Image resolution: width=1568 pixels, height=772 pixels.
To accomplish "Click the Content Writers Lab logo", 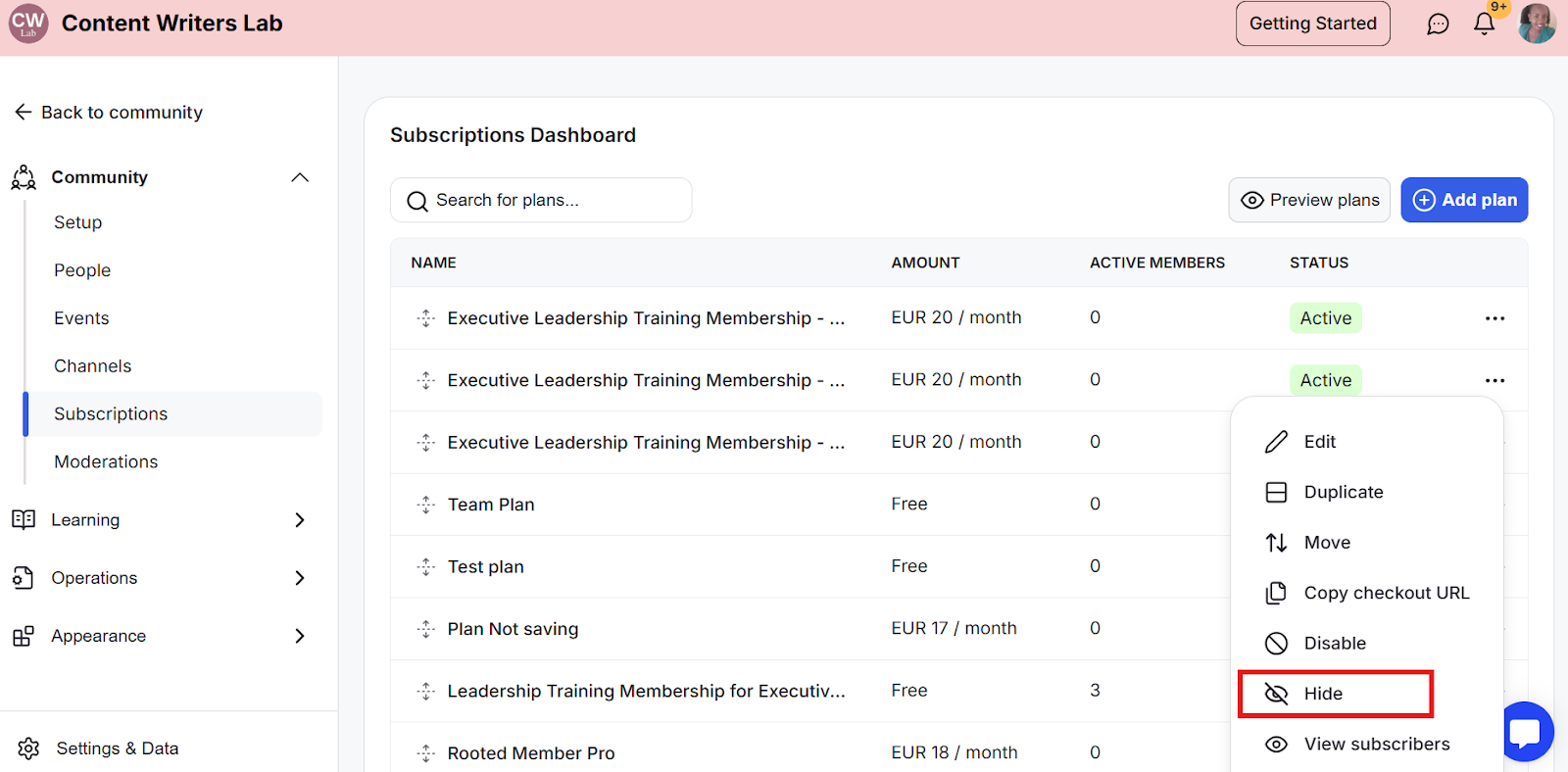I will coord(28,24).
